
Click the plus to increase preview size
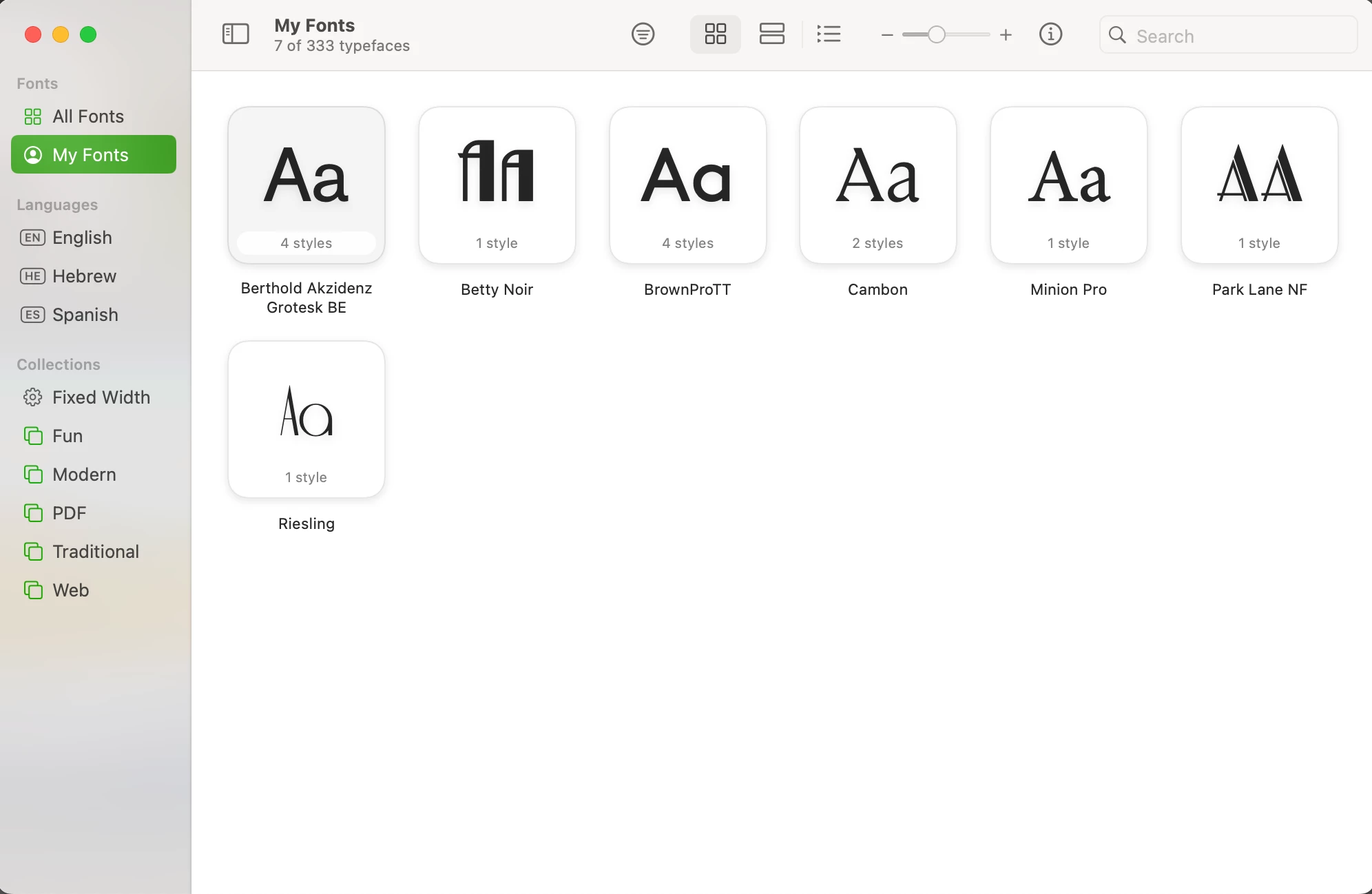(1006, 34)
